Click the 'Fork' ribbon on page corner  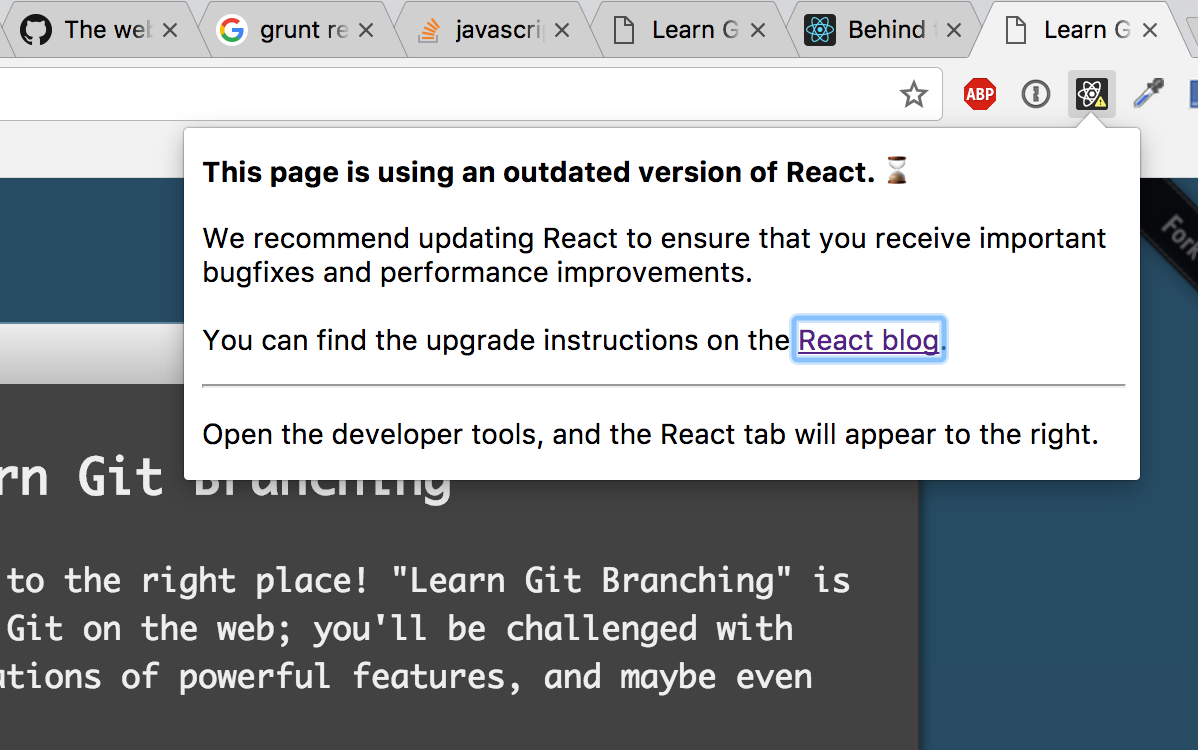tap(1177, 237)
